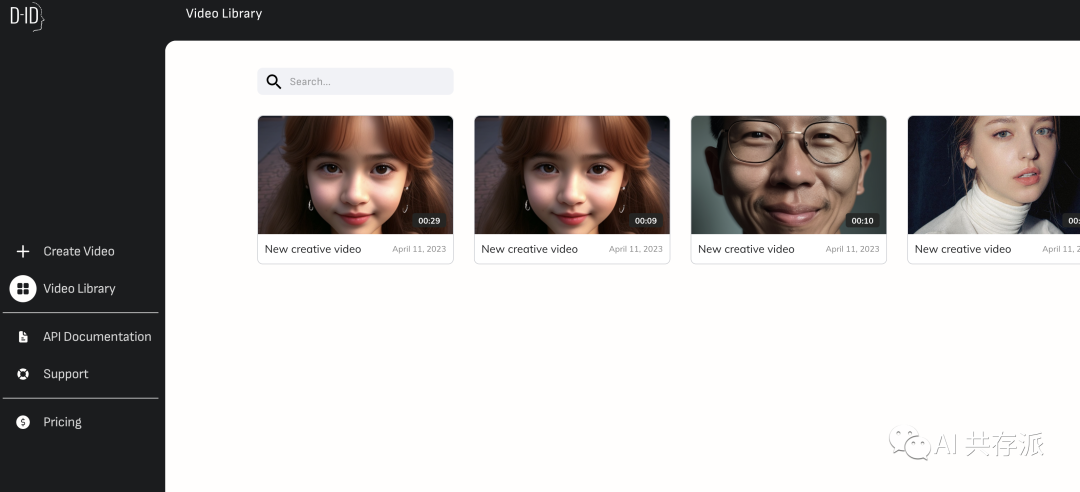1080x492 pixels.
Task: Open the video thumbnail lasting 00:09
Action: click(571, 174)
